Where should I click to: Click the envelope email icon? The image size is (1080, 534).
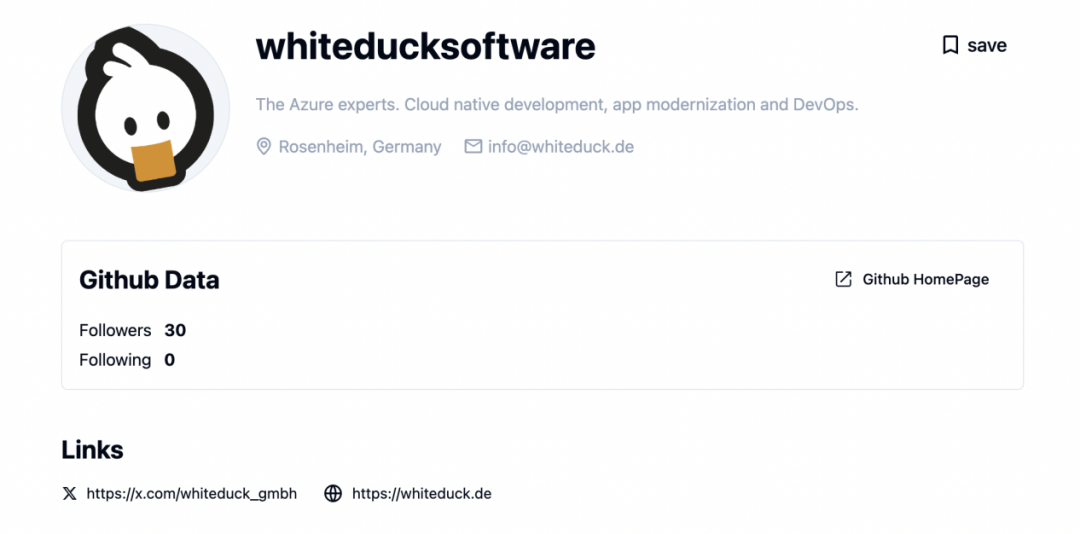tap(473, 147)
